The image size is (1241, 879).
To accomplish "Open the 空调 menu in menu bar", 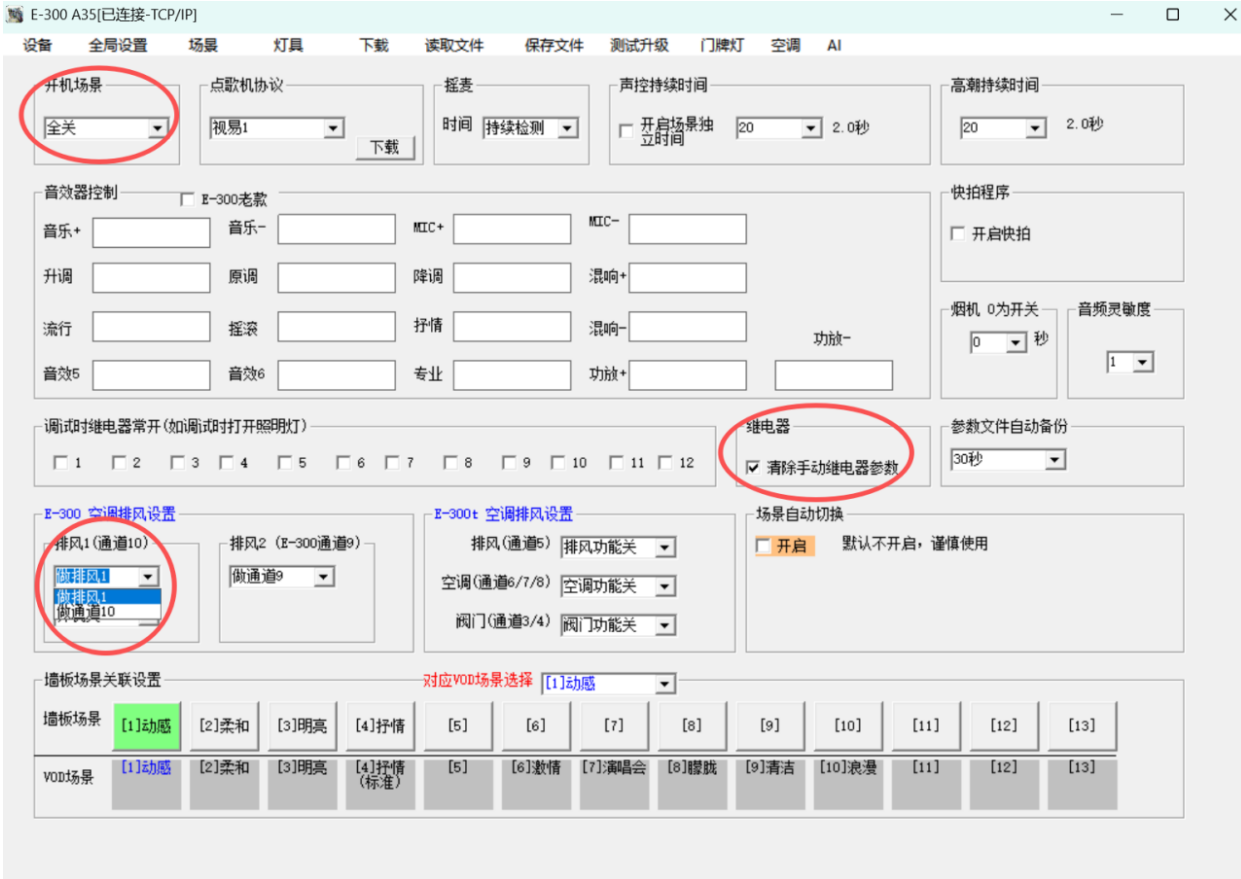I will tap(785, 45).
